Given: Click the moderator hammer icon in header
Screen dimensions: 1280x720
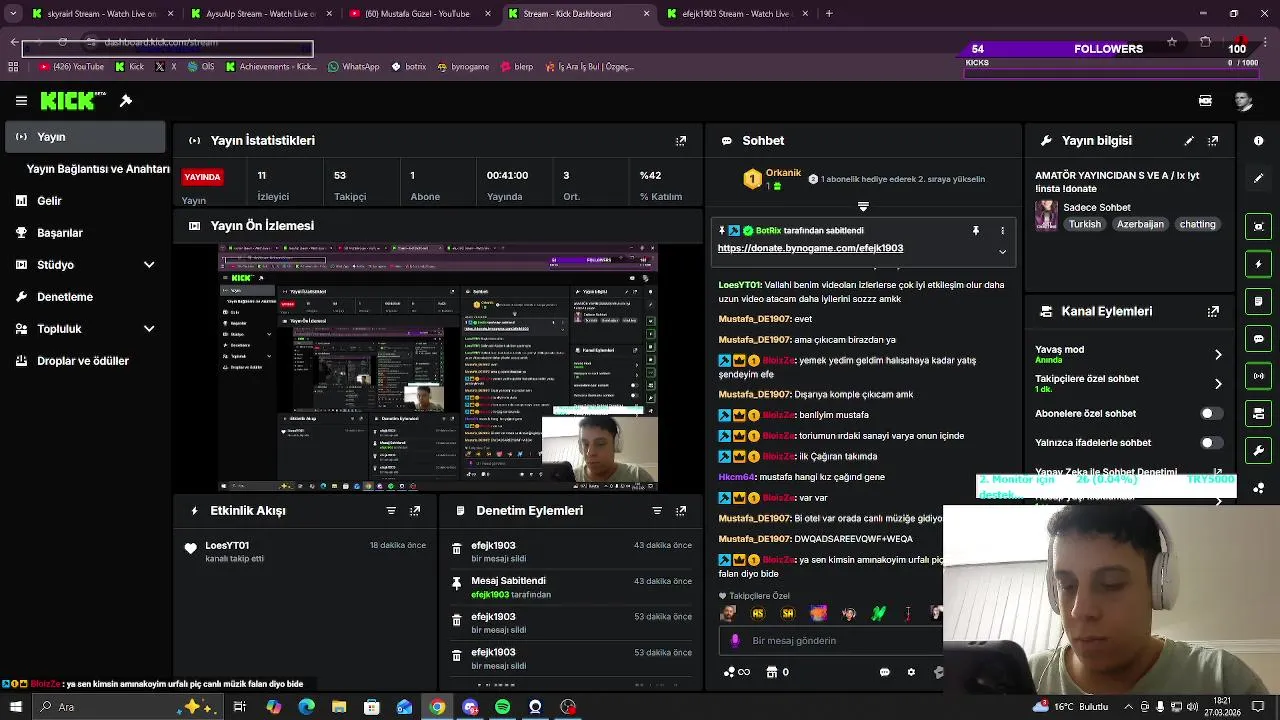Looking at the screenshot, I should coord(126,101).
